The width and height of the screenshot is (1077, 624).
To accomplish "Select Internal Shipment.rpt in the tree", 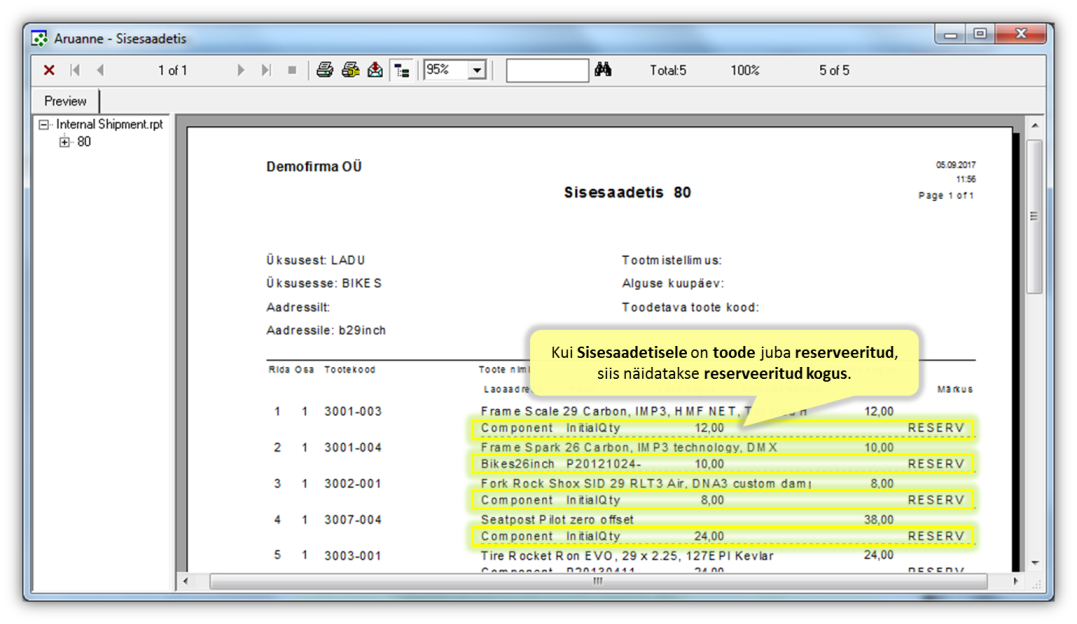I will pos(109,124).
